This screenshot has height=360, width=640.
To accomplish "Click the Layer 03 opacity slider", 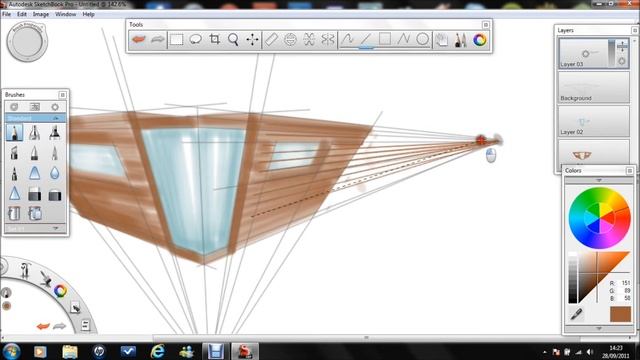I will pyautogui.click(x=611, y=53).
